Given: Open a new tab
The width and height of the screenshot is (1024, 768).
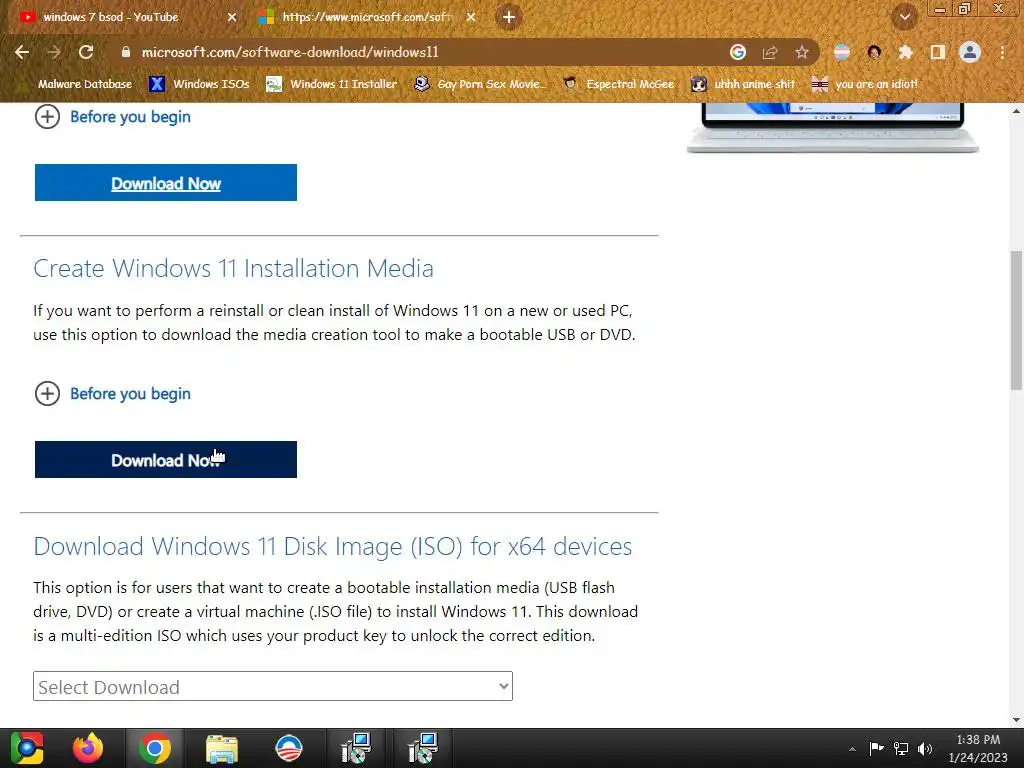Looking at the screenshot, I should pyautogui.click(x=509, y=17).
